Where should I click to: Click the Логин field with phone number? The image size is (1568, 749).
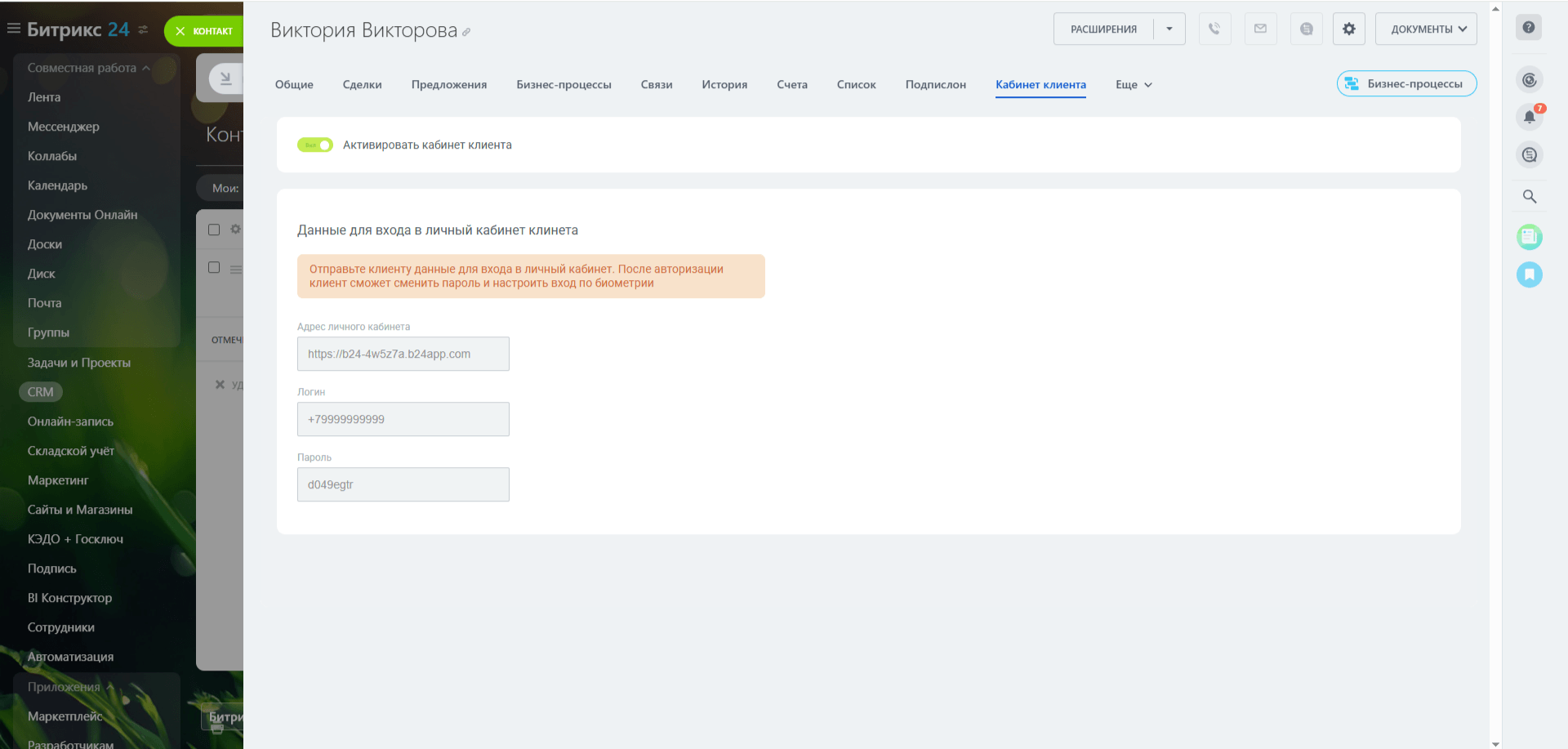(403, 419)
